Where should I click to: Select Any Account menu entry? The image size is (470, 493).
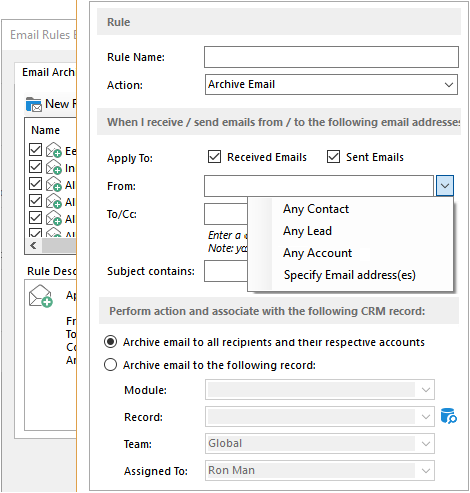click(317, 253)
